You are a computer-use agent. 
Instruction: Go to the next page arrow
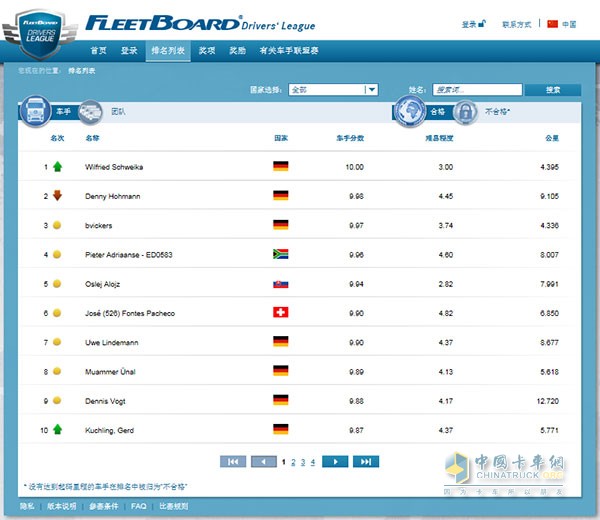click(x=335, y=461)
